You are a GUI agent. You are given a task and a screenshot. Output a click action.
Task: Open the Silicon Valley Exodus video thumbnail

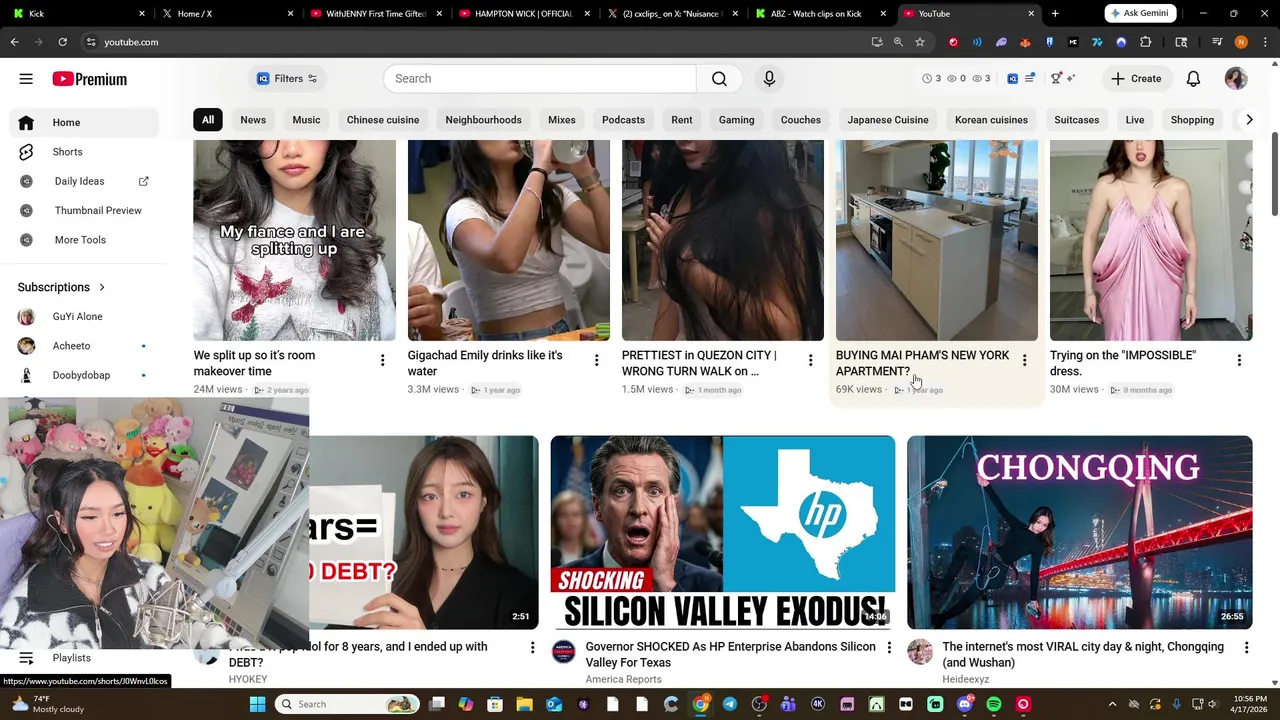coord(723,532)
